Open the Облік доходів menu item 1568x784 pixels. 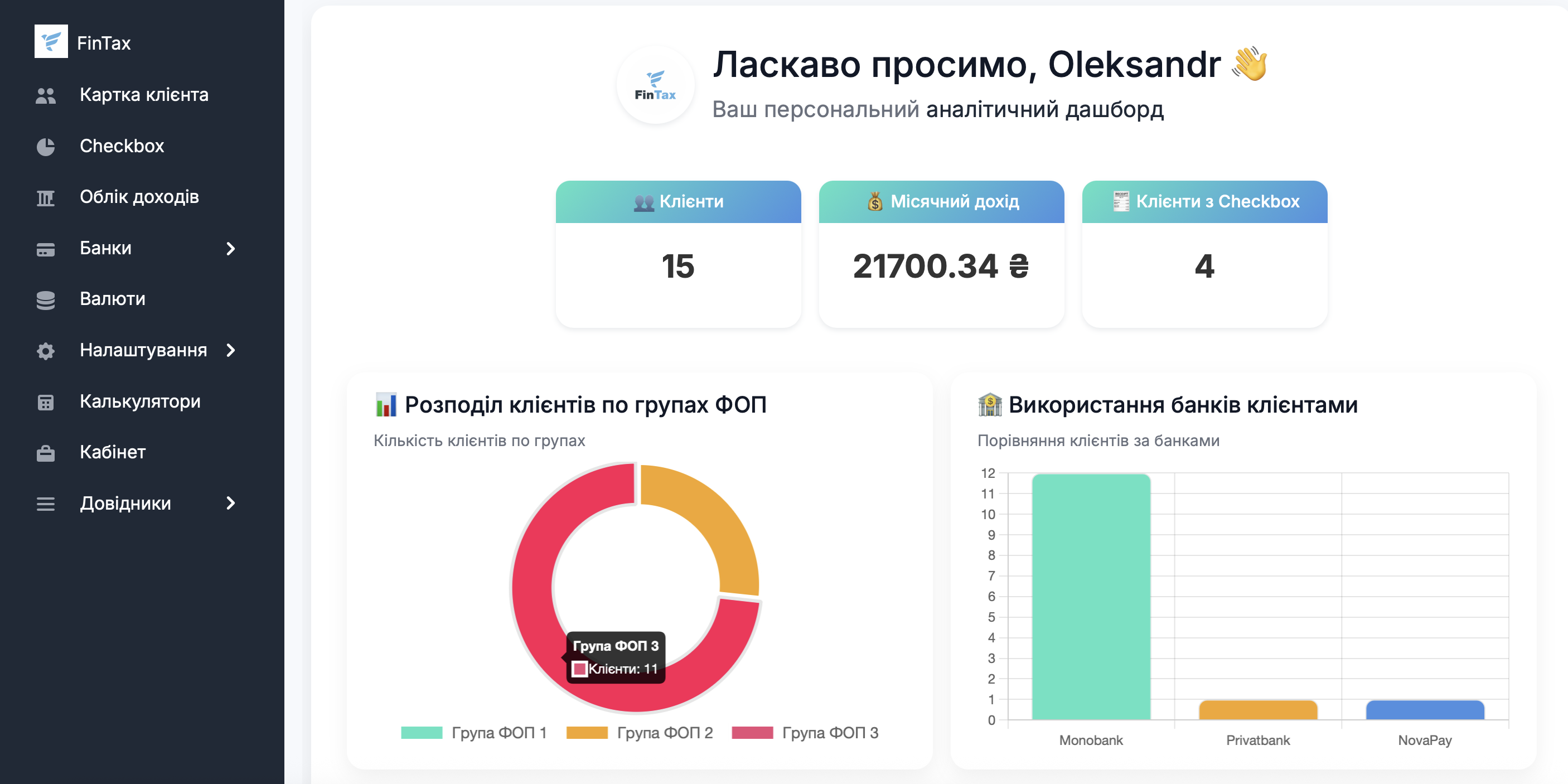point(139,197)
